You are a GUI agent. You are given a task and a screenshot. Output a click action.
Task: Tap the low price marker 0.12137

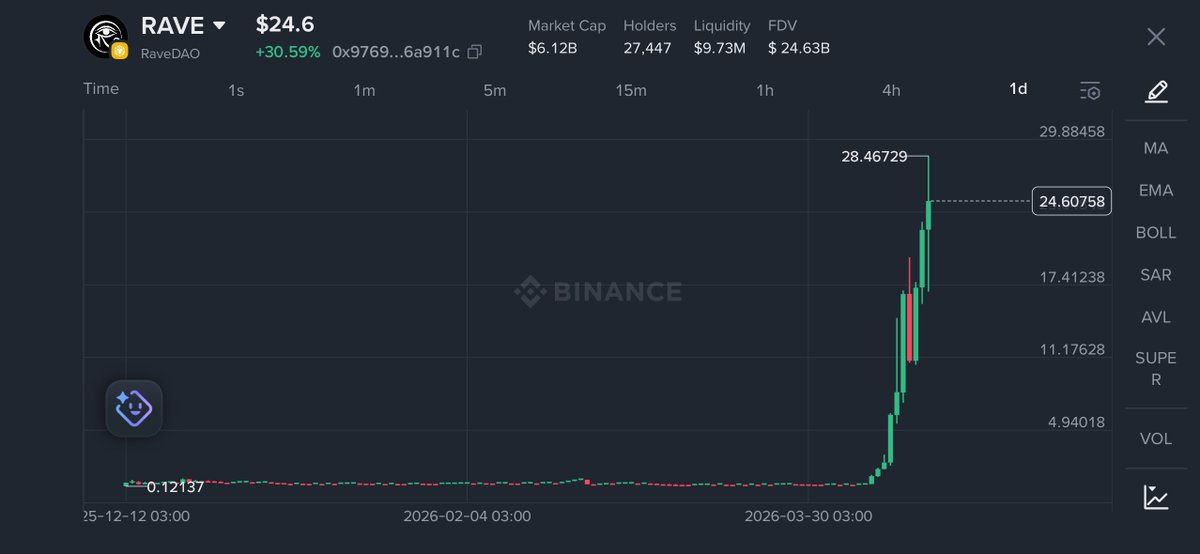tap(175, 487)
